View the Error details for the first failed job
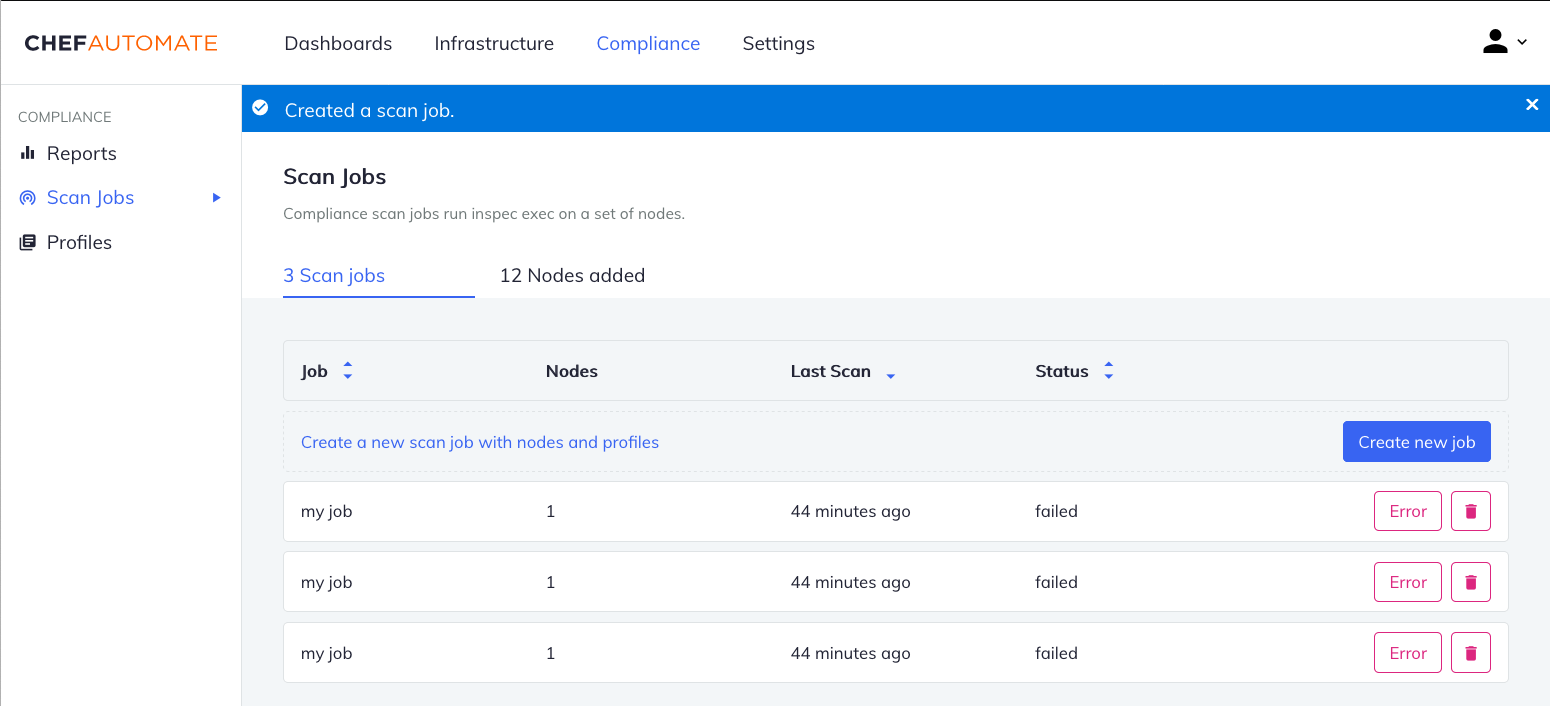Image resolution: width=1550 pixels, height=706 pixels. tap(1407, 510)
